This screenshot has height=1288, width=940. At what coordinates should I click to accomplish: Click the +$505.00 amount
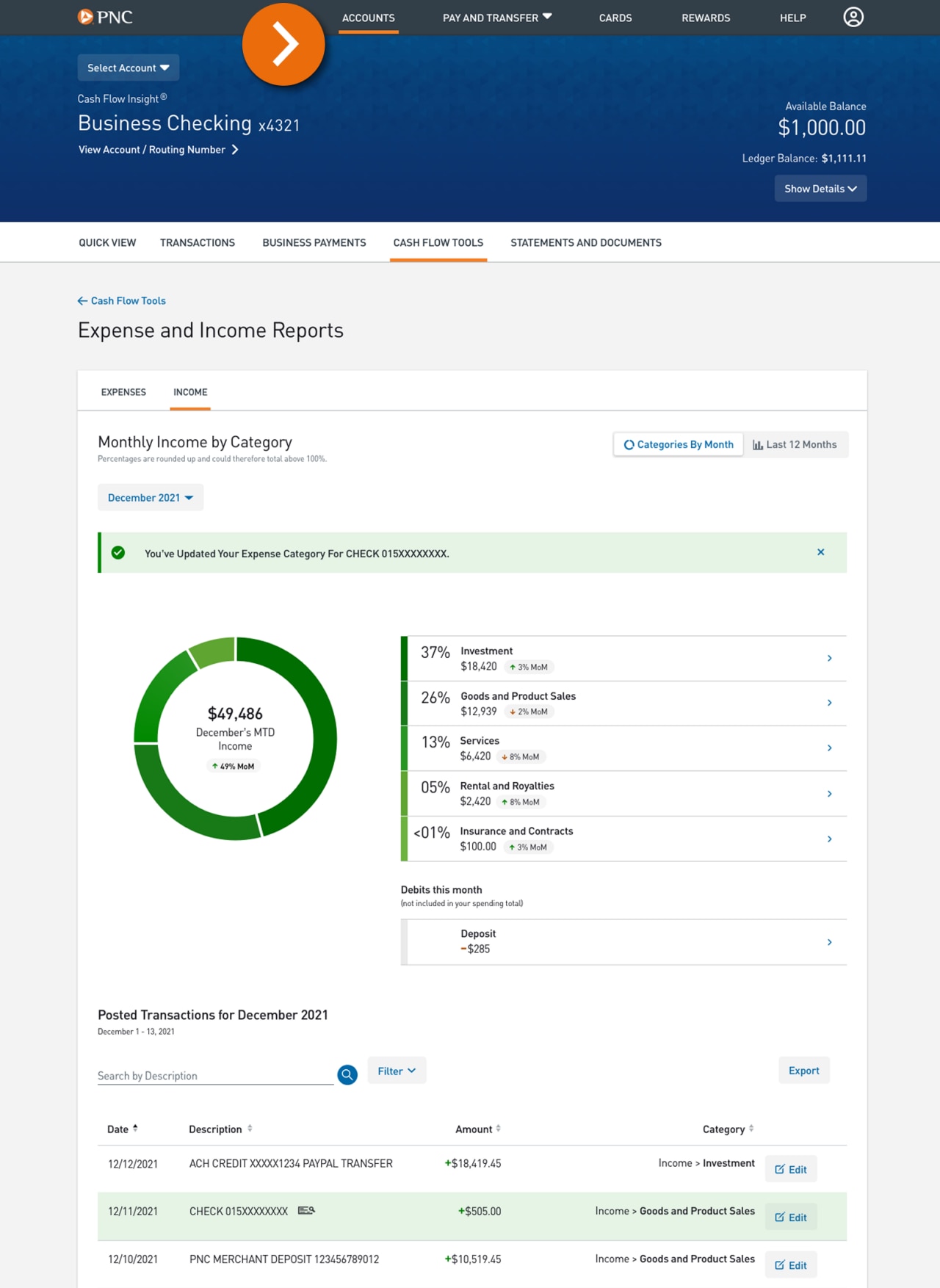[x=480, y=1211]
